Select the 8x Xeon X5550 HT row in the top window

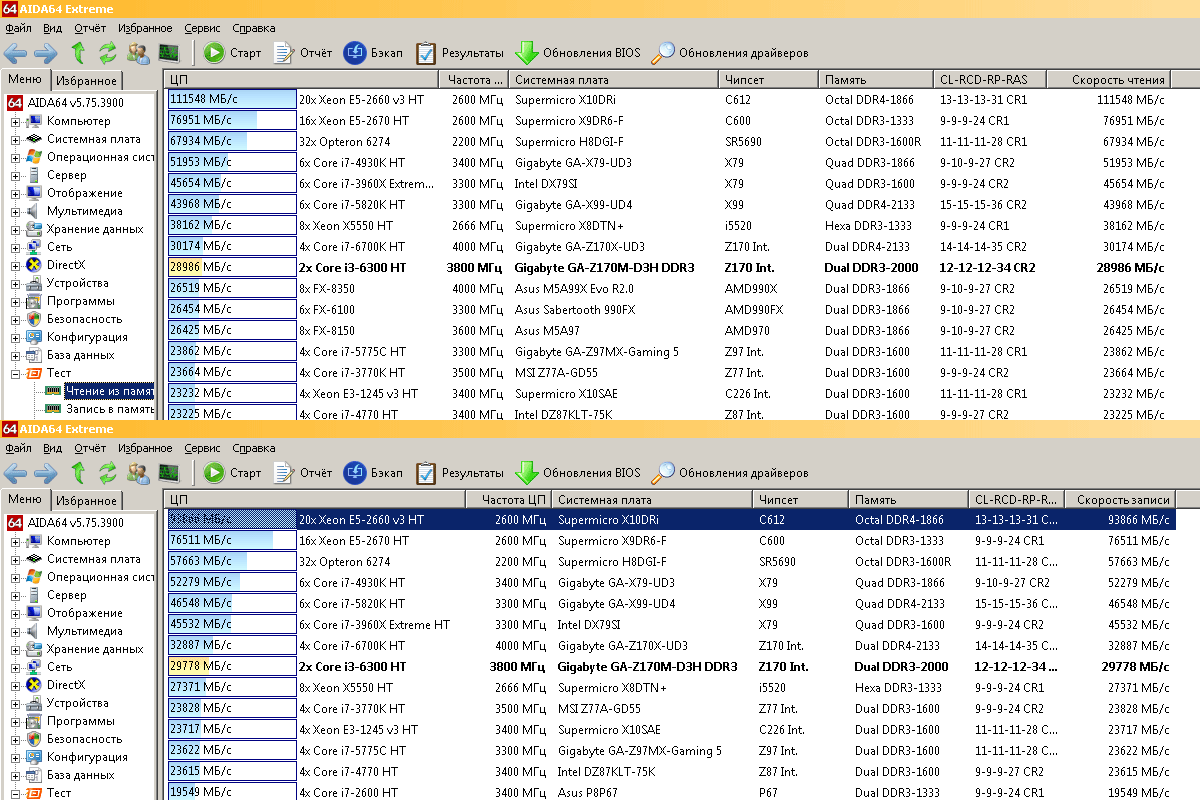[x=346, y=226]
